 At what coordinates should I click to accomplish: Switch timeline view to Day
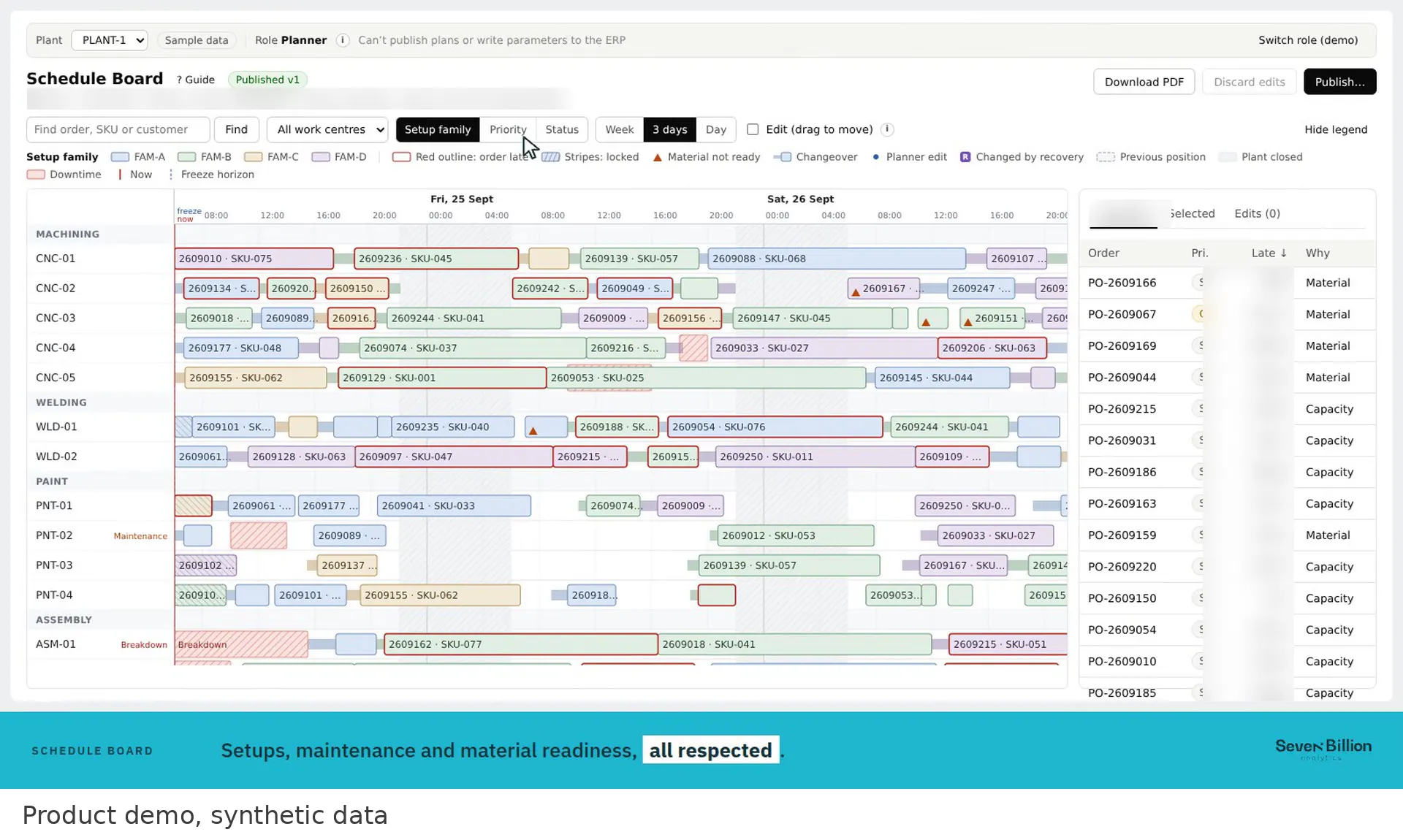click(715, 129)
